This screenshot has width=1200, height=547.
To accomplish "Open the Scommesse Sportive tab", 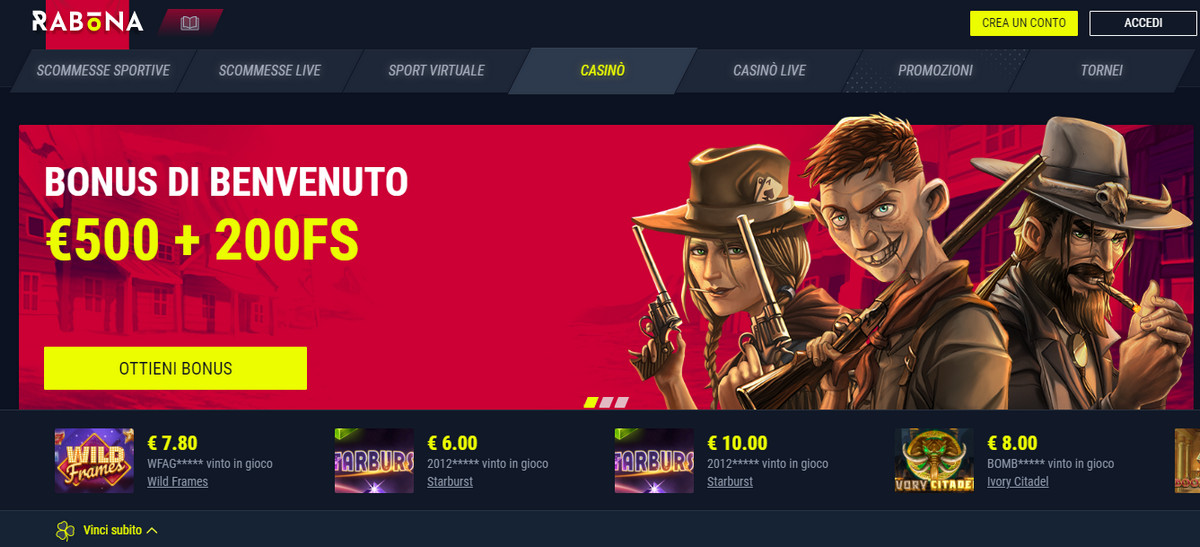I will [x=103, y=71].
